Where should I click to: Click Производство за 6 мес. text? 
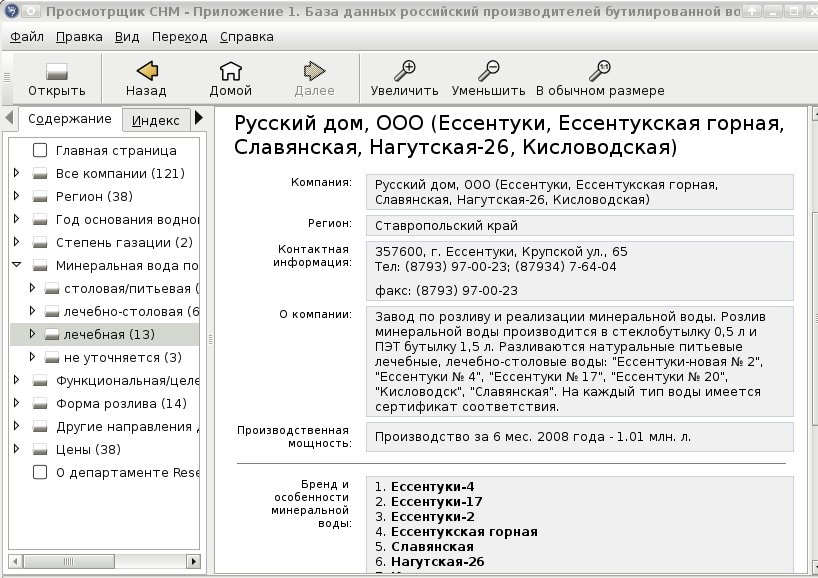point(532,437)
